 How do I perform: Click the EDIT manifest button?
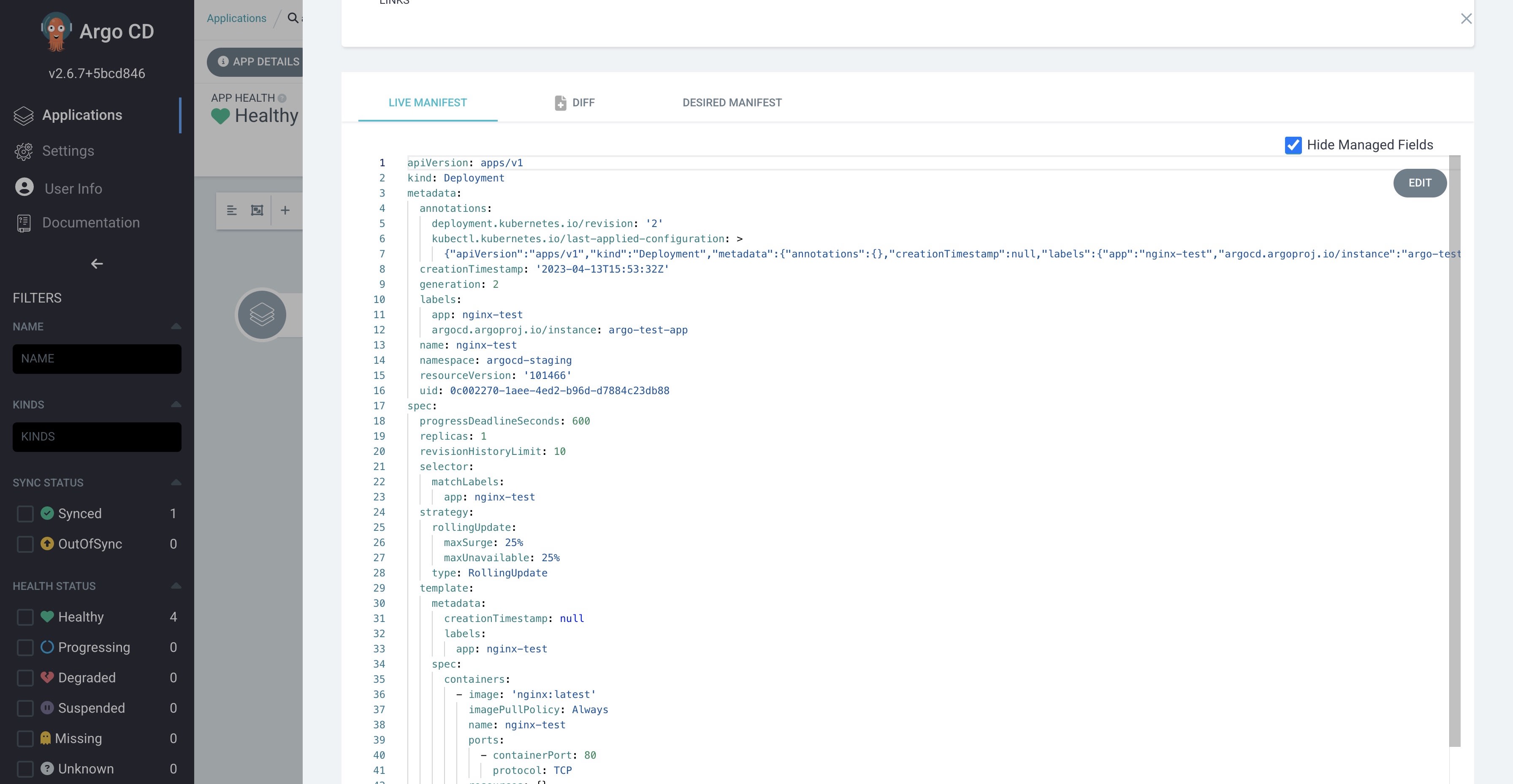click(1420, 183)
